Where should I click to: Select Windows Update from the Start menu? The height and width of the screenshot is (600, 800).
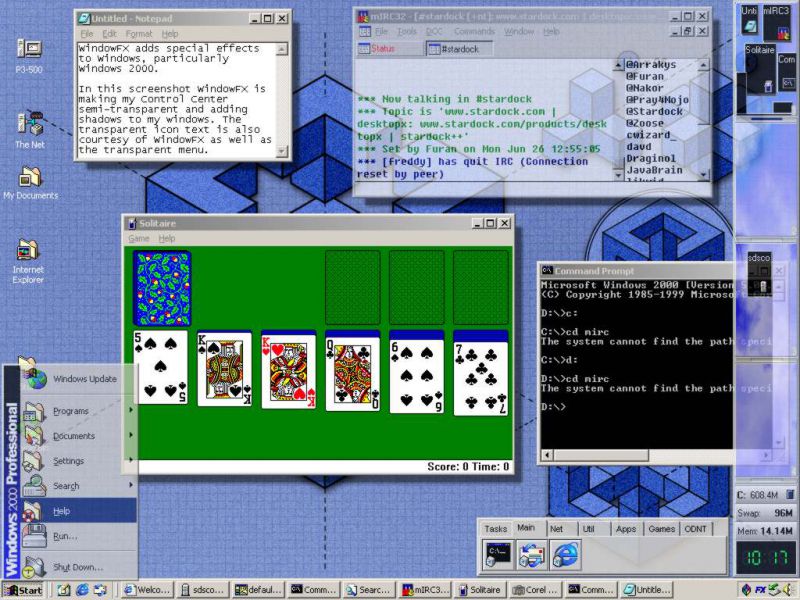85,379
